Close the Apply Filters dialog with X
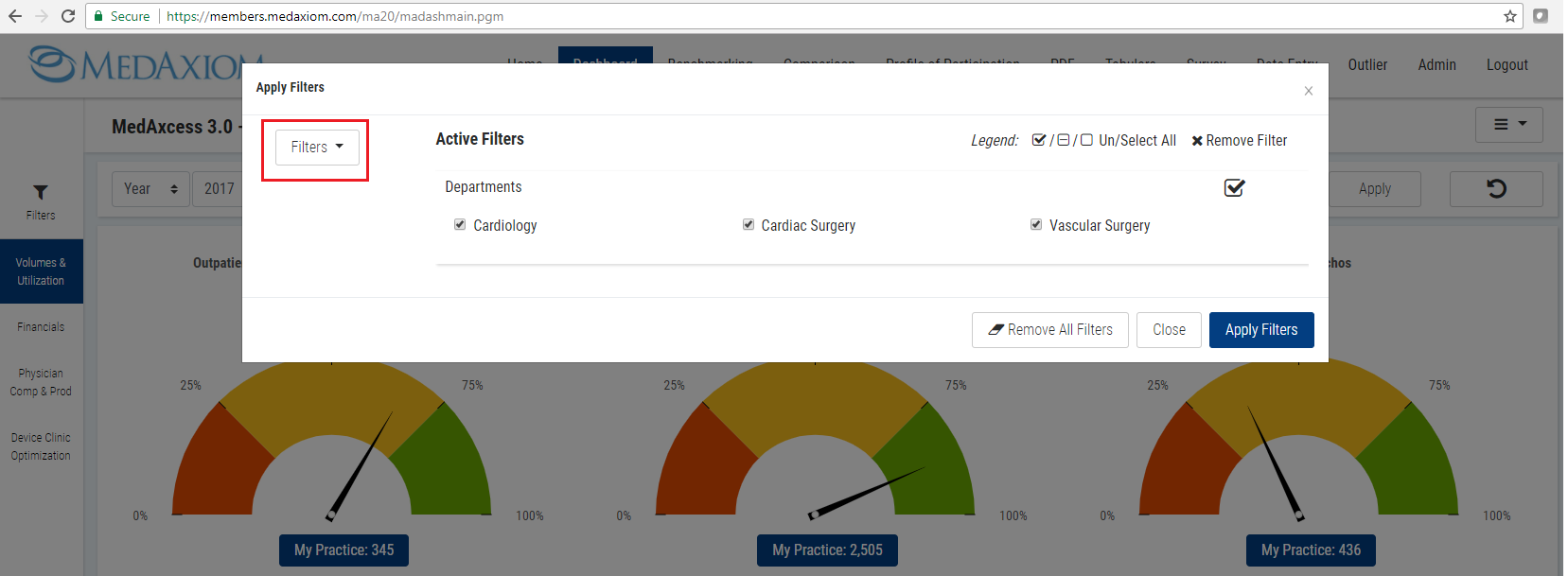 [1308, 91]
